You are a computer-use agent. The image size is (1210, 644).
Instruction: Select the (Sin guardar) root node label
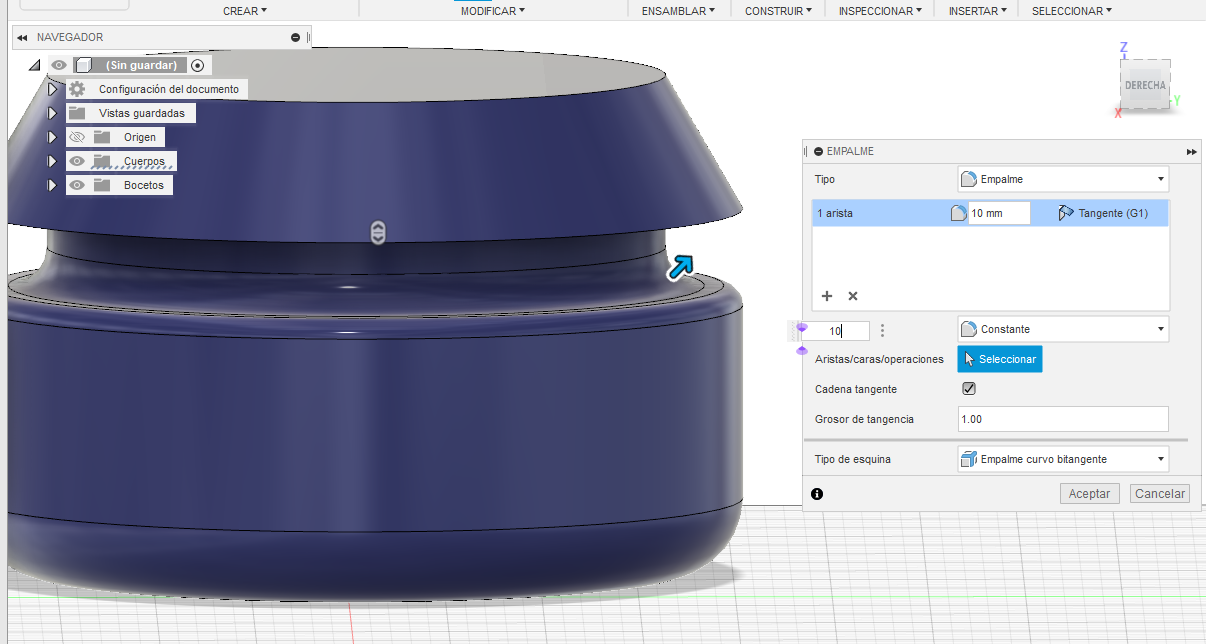[141, 65]
